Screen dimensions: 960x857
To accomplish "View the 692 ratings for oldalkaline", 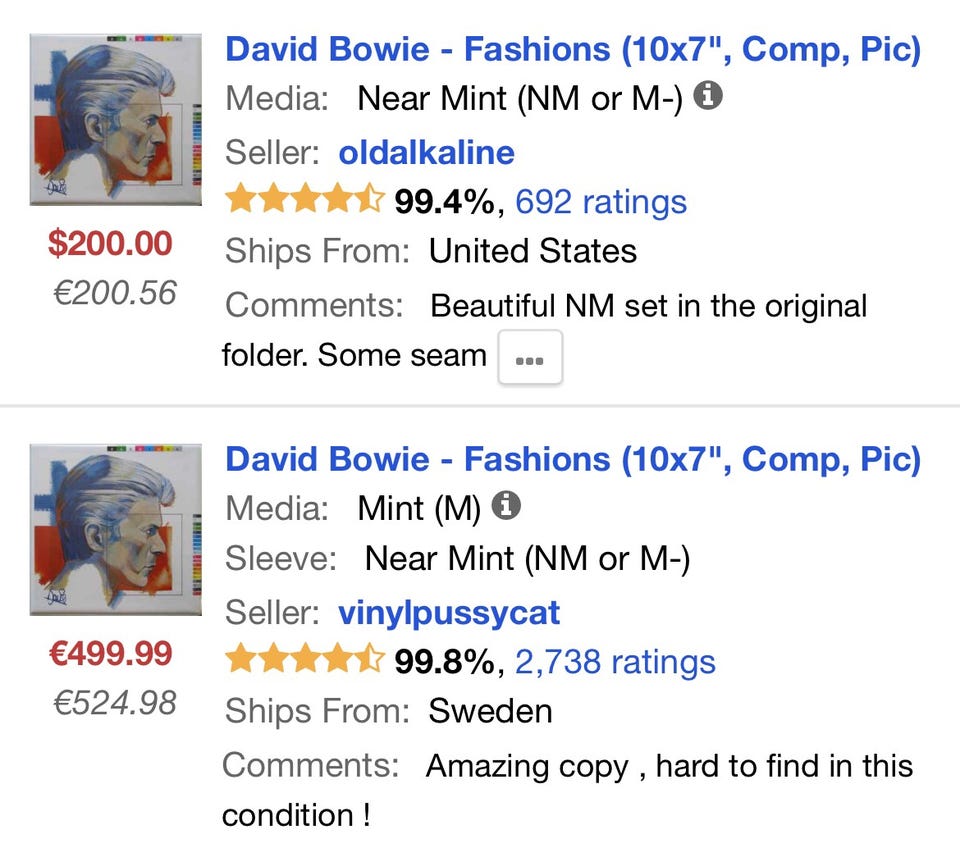I will 600,201.
